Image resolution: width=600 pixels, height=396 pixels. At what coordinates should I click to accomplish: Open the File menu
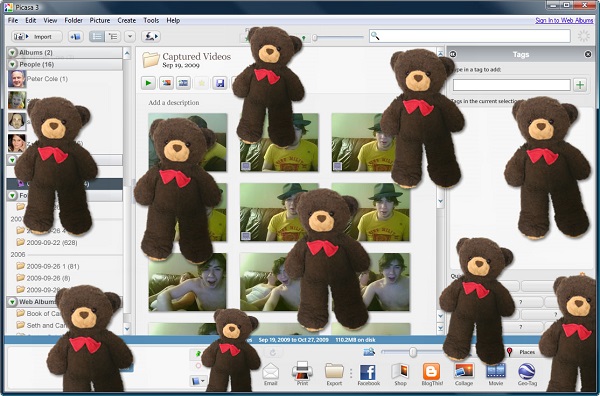tap(13, 20)
